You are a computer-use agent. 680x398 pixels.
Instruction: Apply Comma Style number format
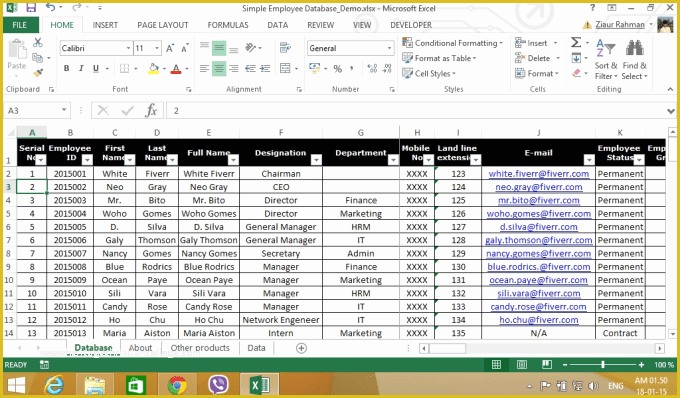point(351,69)
